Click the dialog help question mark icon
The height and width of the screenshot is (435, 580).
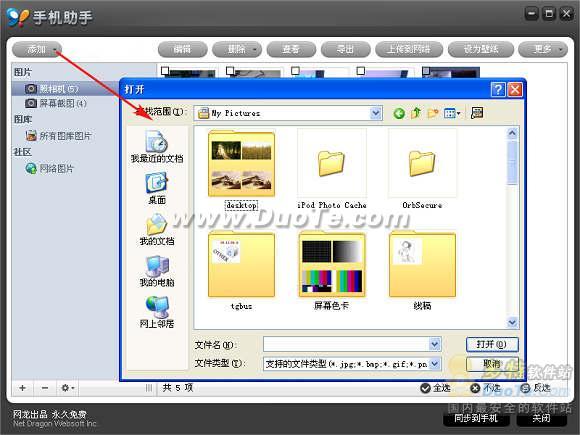pos(498,90)
